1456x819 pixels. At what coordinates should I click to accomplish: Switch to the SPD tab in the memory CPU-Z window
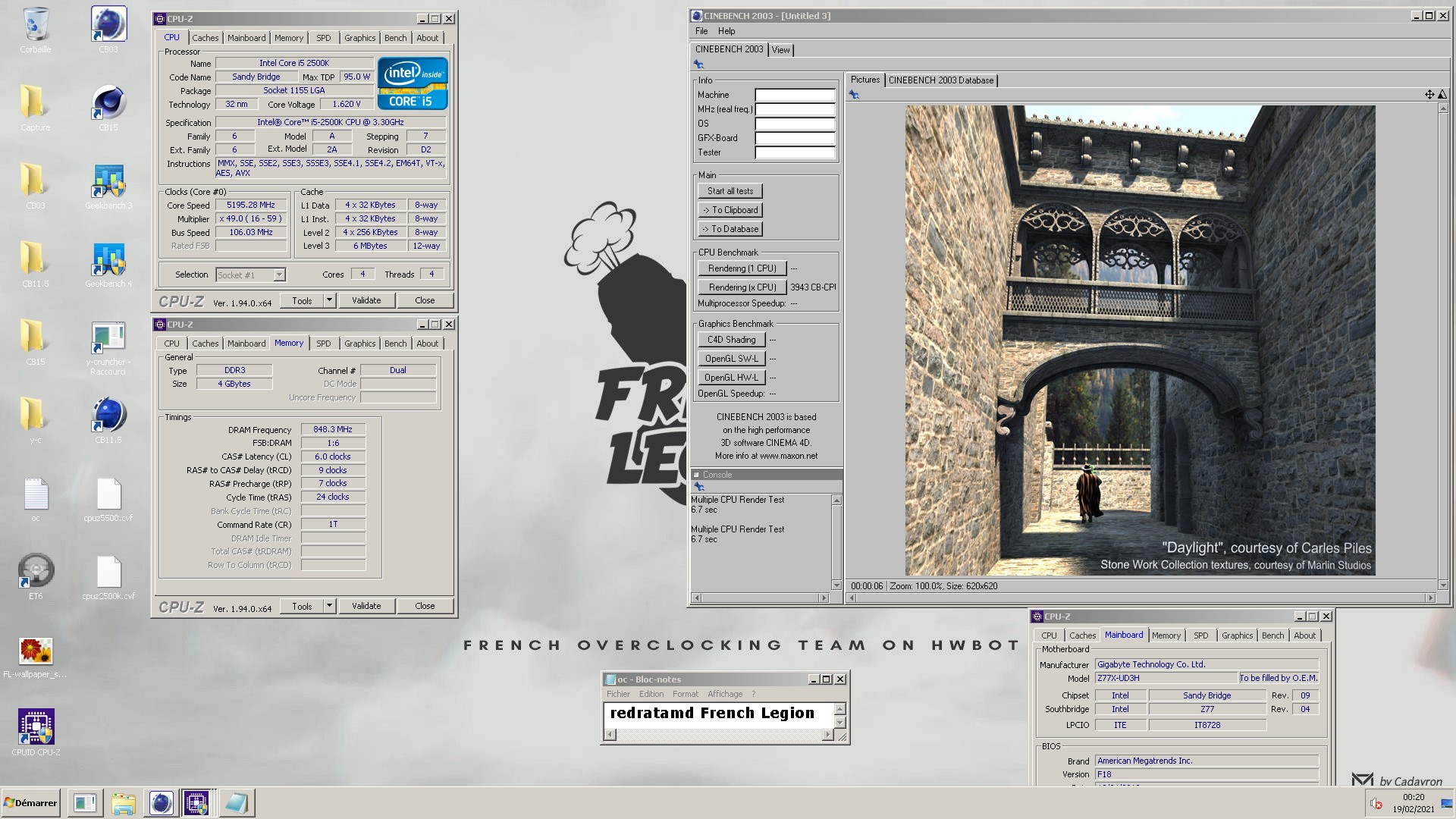tap(324, 344)
